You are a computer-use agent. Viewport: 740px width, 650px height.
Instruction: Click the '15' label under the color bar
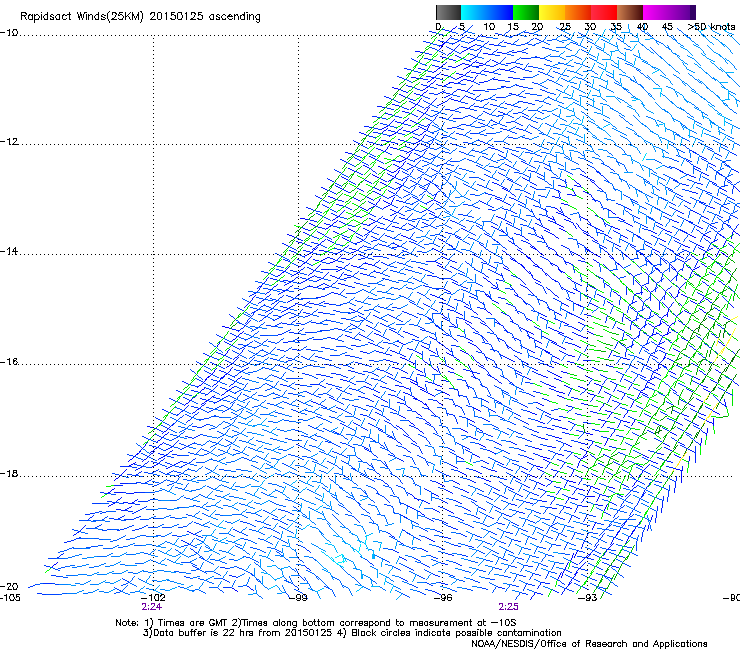tap(513, 27)
